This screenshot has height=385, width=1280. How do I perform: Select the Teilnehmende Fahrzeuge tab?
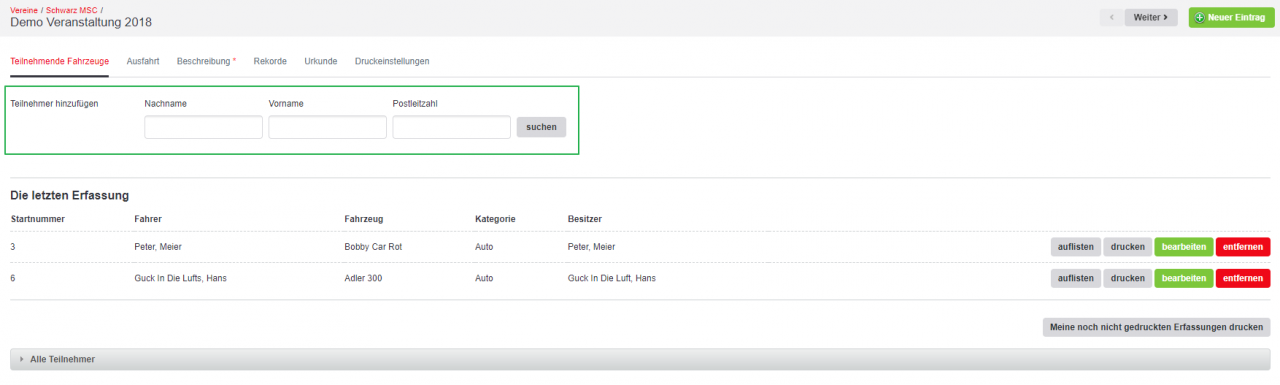59,61
